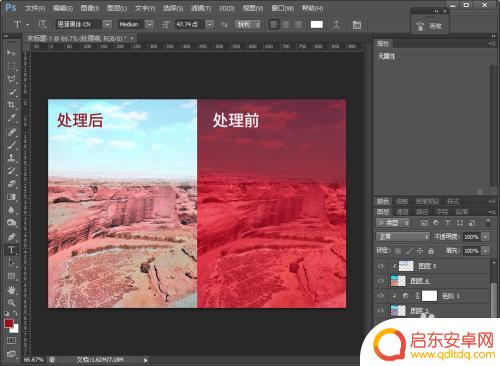Click the warp text icon

point(336,25)
